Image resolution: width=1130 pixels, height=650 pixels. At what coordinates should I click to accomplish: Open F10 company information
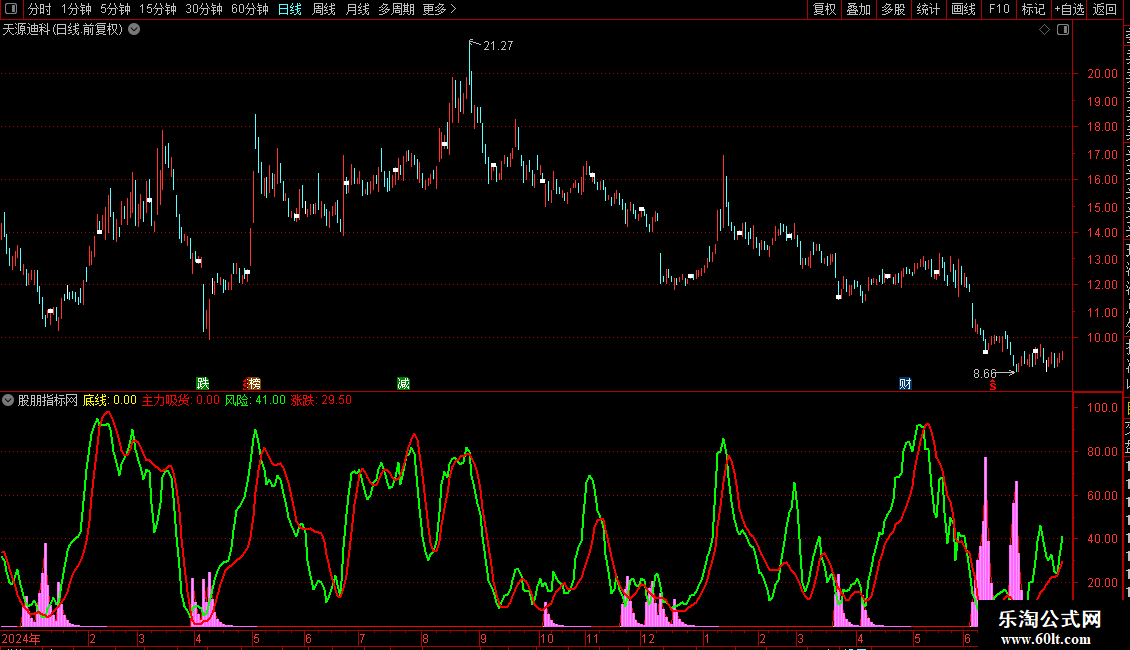click(x=999, y=9)
